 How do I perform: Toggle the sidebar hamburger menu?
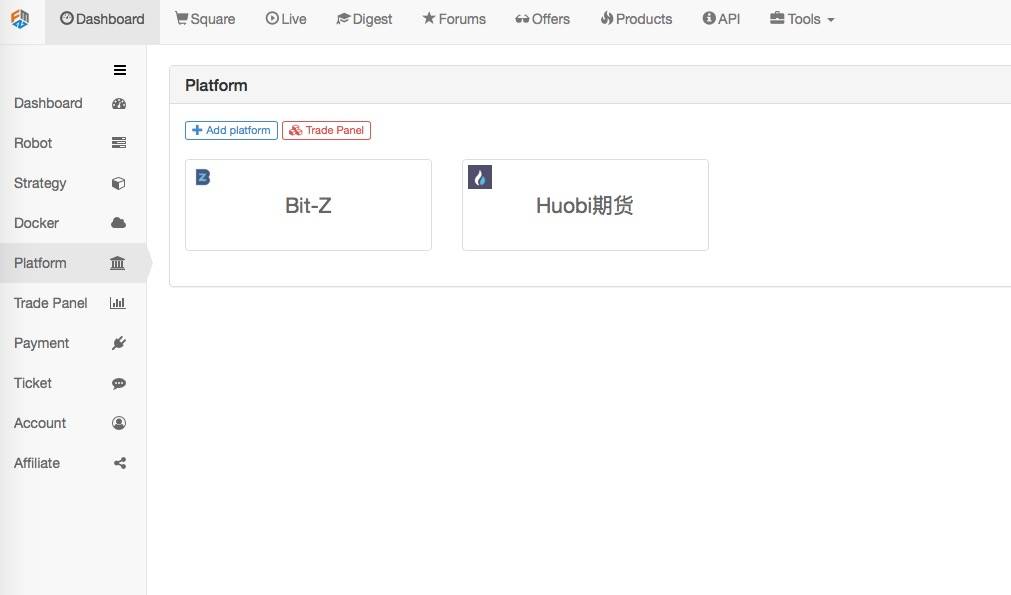[x=120, y=70]
